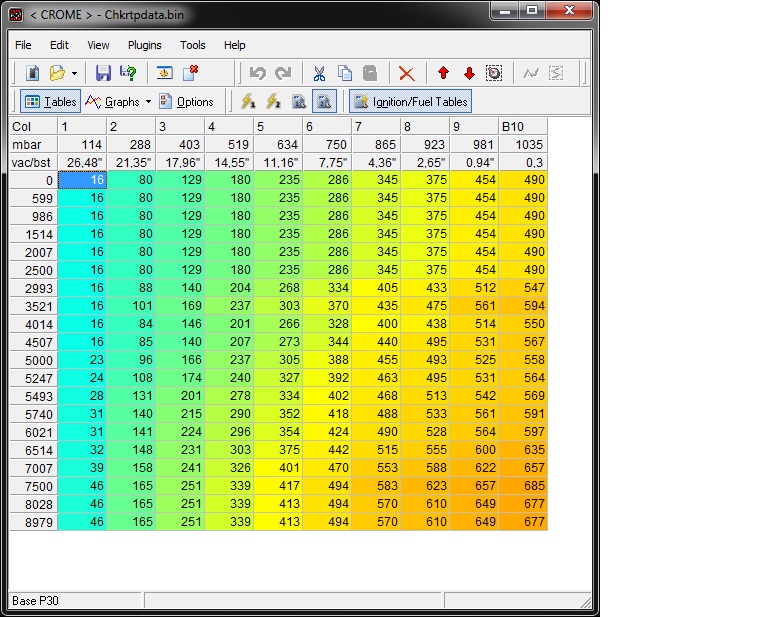The image size is (768, 617).
Task: Click the new file icon
Action: [x=32, y=73]
